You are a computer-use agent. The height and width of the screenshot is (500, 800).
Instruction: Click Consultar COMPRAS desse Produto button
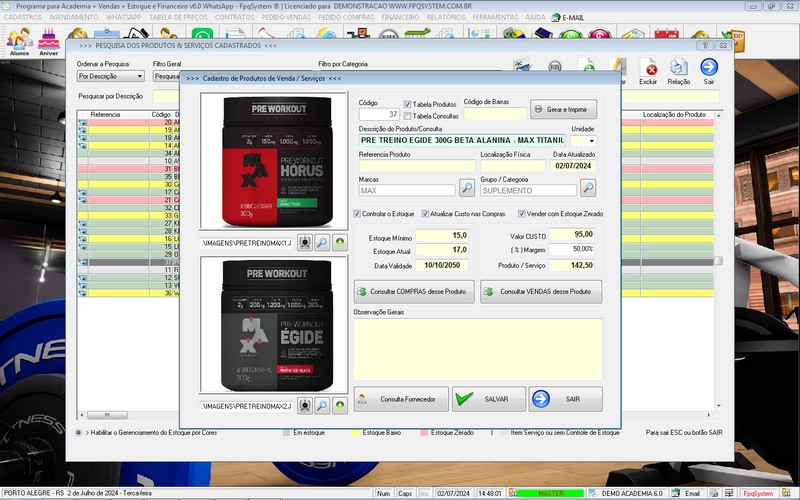414,292
